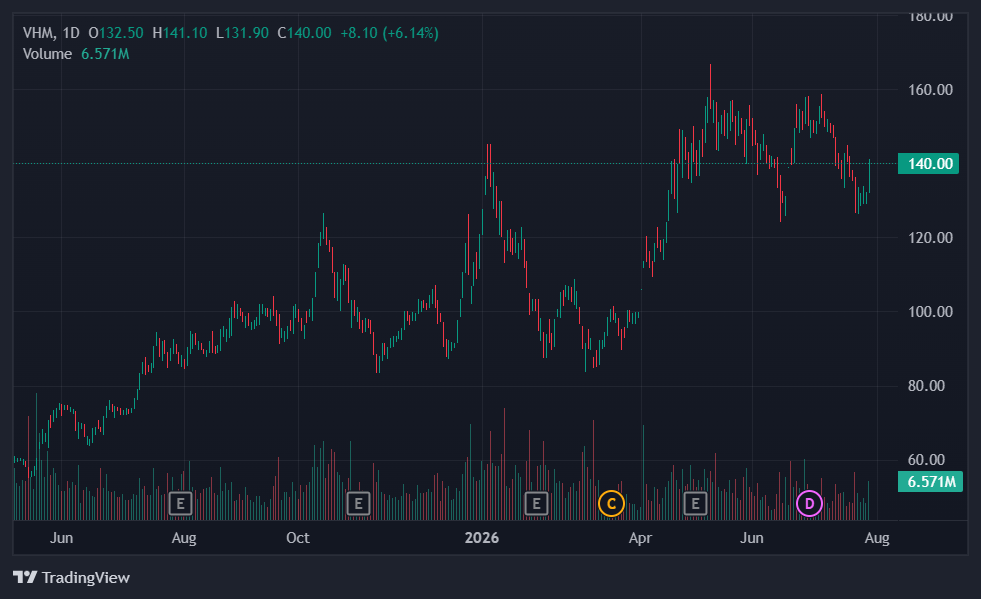Click the 2026 year label on the time axis
The width and height of the screenshot is (981, 599).
click(482, 538)
